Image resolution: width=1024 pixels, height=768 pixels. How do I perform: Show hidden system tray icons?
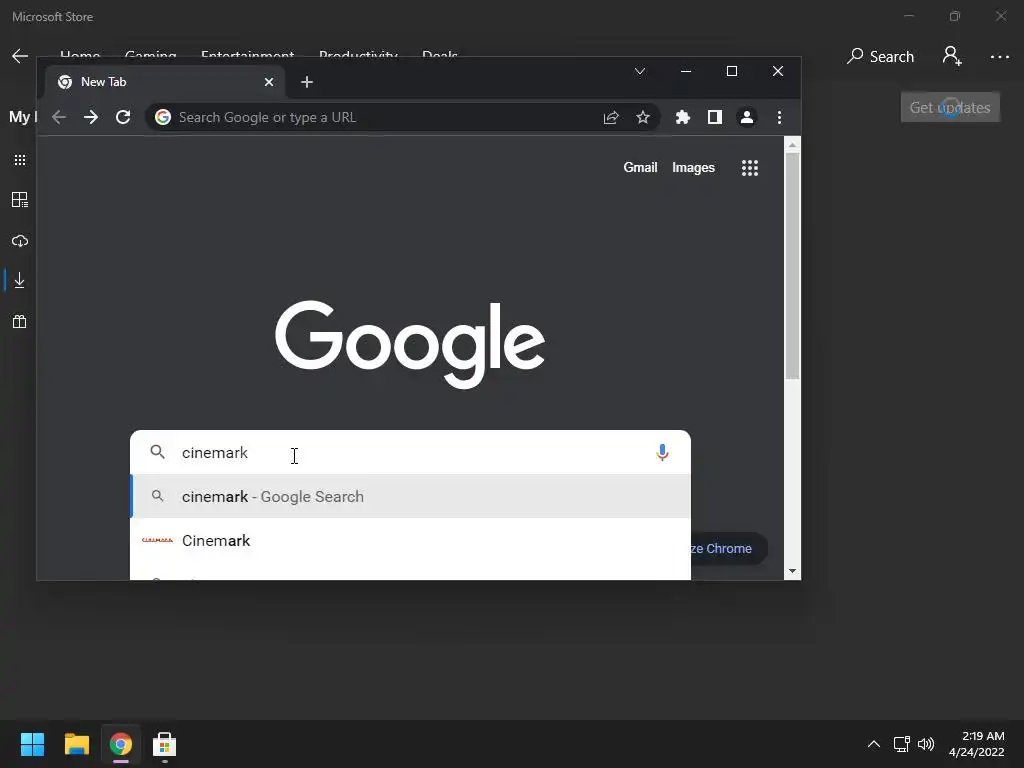pyautogui.click(x=874, y=744)
